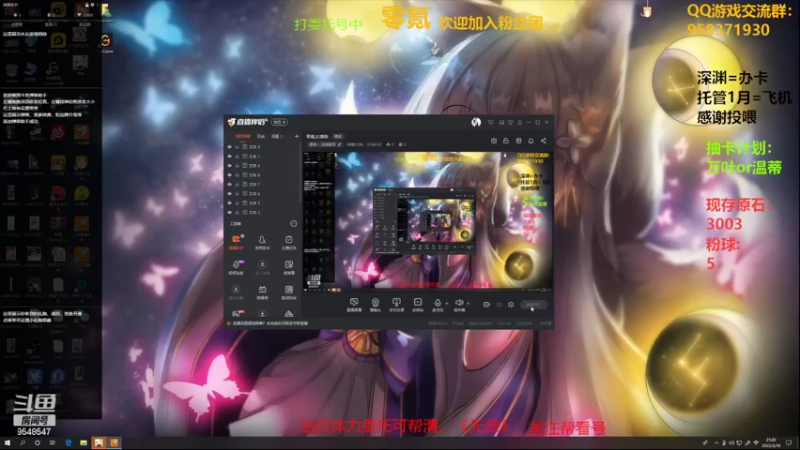Image resolution: width=800 pixels, height=450 pixels.
Task: Mute the microphone
Action: (x=437, y=305)
